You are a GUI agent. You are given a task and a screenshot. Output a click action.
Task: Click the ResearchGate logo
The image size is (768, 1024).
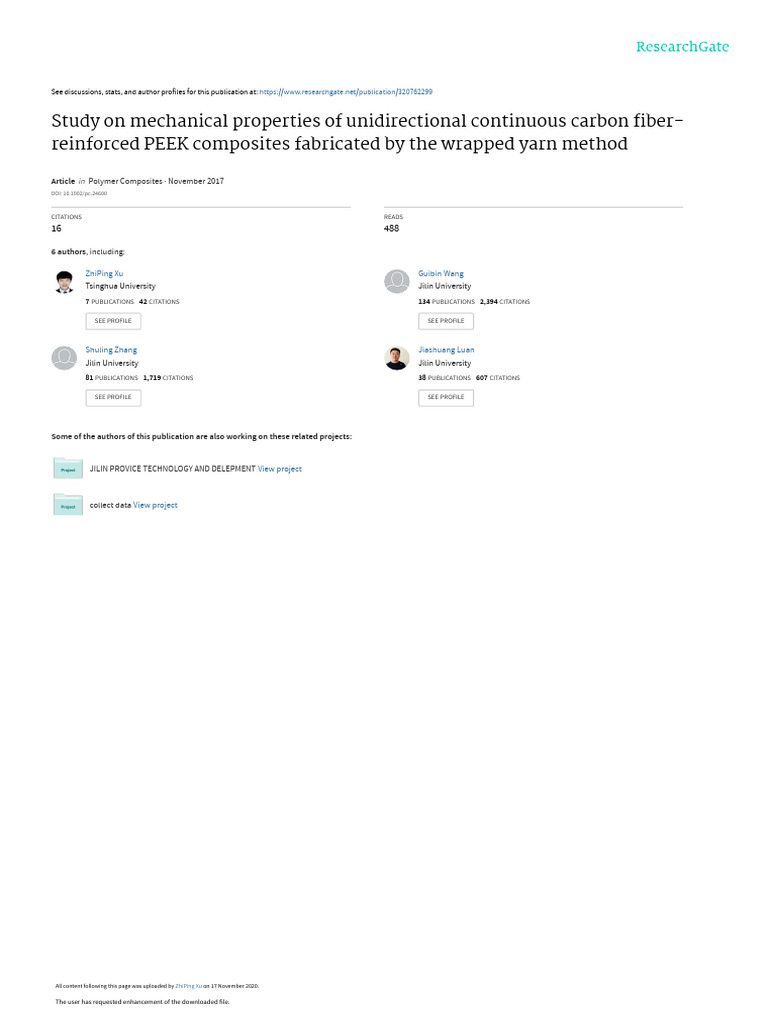(683, 47)
